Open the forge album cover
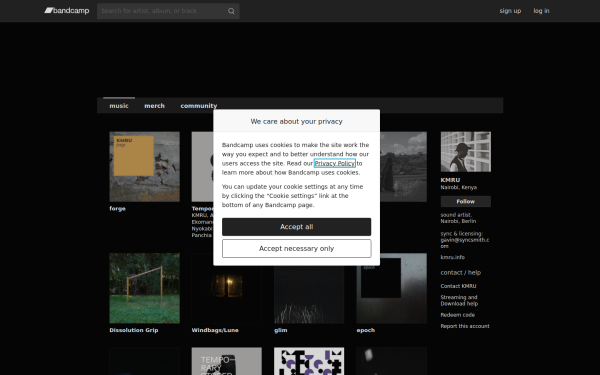The height and width of the screenshot is (375, 600). (x=145, y=167)
